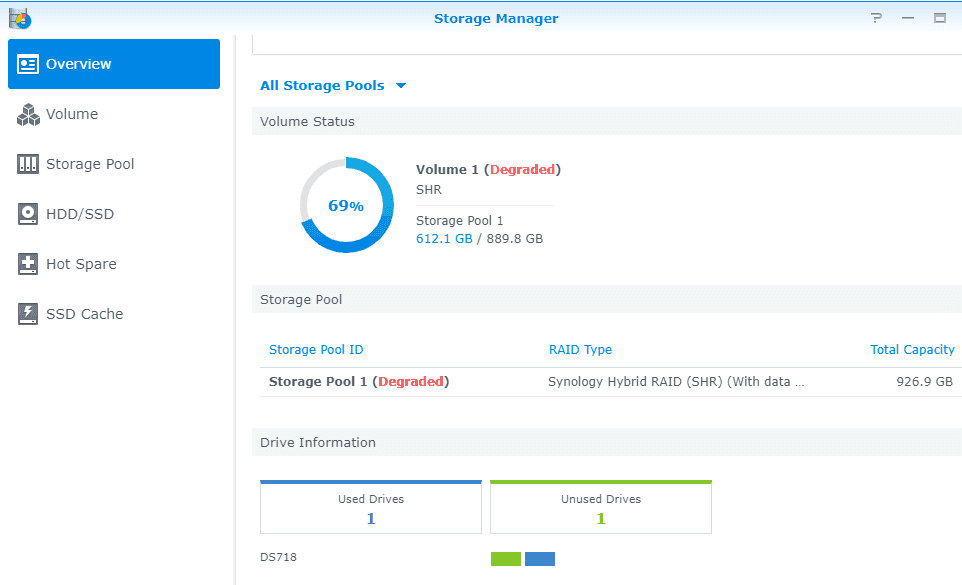Viewport: 962px width, 585px height.
Task: Click the Overview icon in sidebar
Action: pos(28,64)
